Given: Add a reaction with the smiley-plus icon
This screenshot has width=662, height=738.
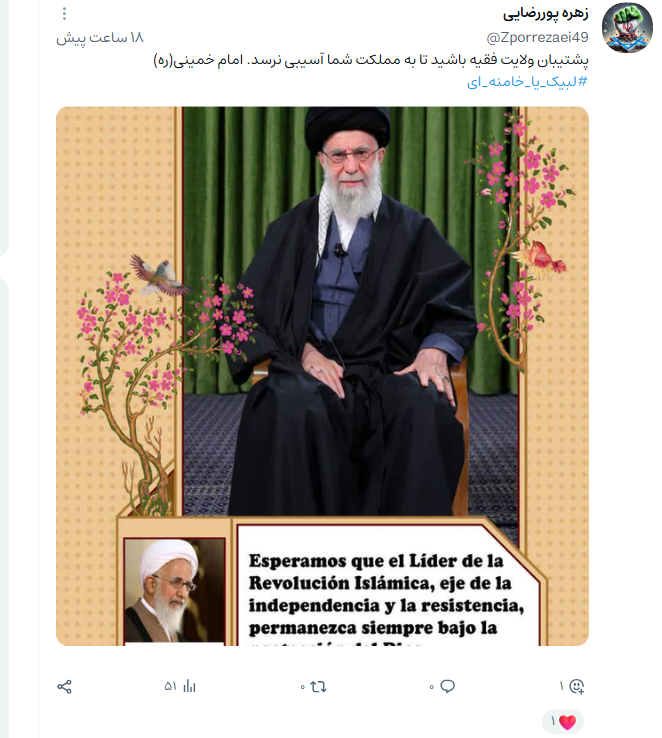Looking at the screenshot, I should tap(576, 686).
